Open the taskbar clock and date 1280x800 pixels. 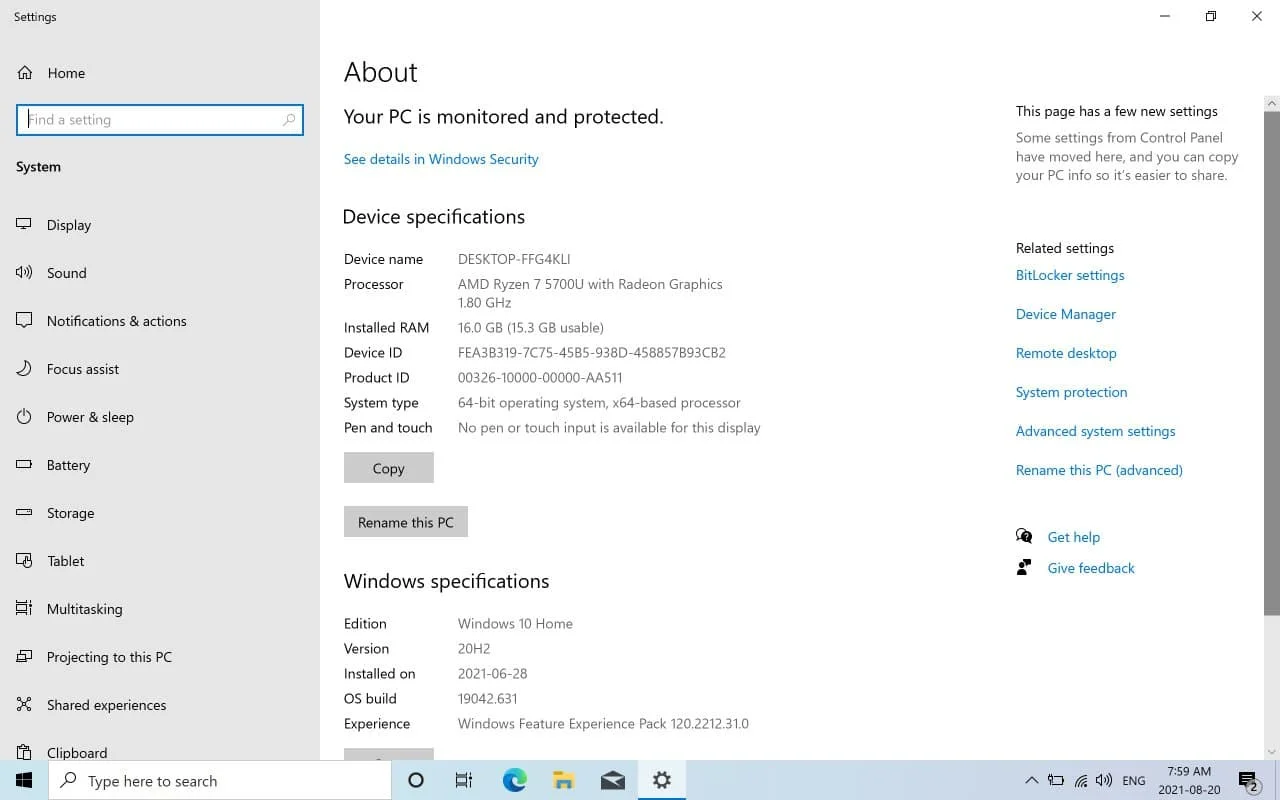tap(1189, 781)
